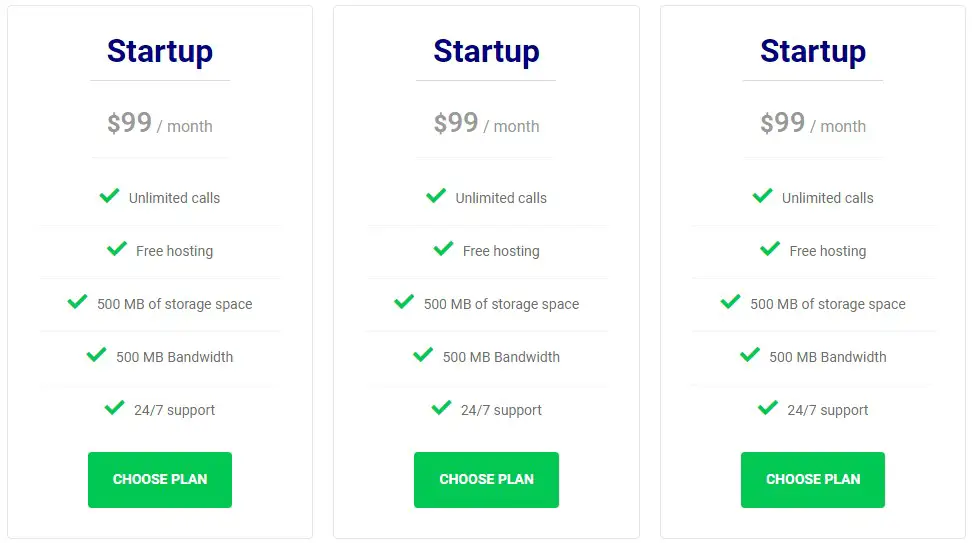Click the $99 / month price in middle card
Screen dimensions: 973x543
486,123
